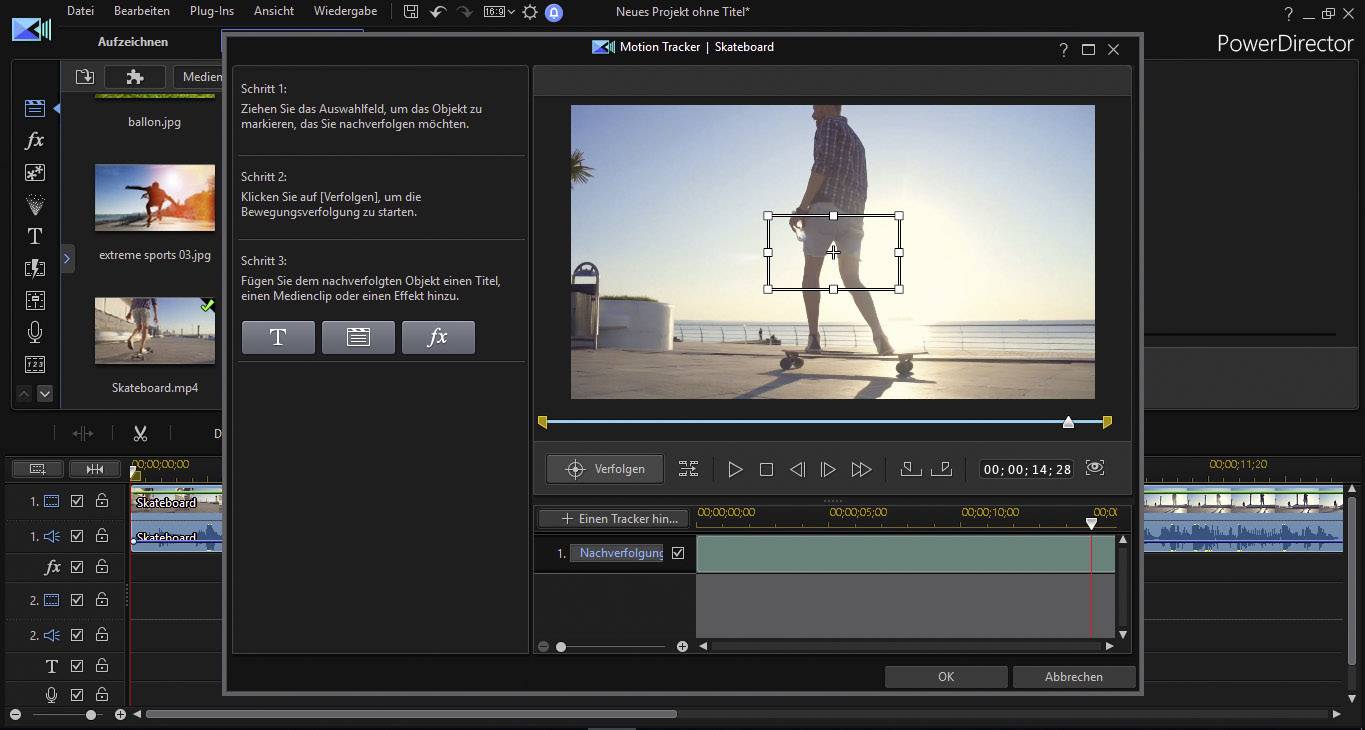This screenshot has height=730, width=1365.
Task: Add an fx effect to tracked object
Action: pos(438,338)
